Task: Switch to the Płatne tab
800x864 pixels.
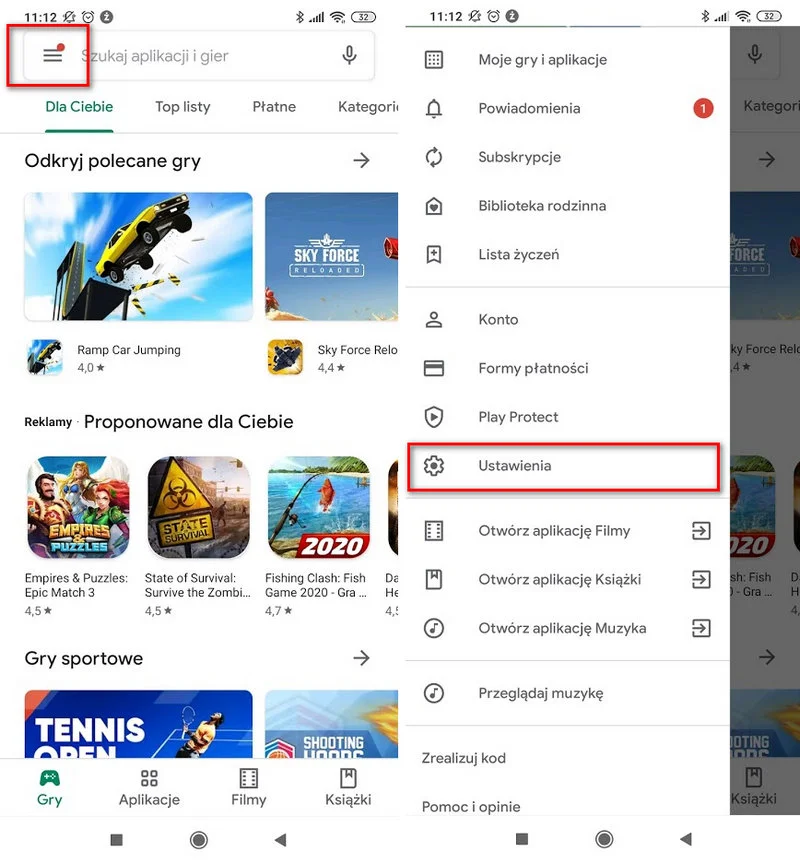Action: [274, 106]
